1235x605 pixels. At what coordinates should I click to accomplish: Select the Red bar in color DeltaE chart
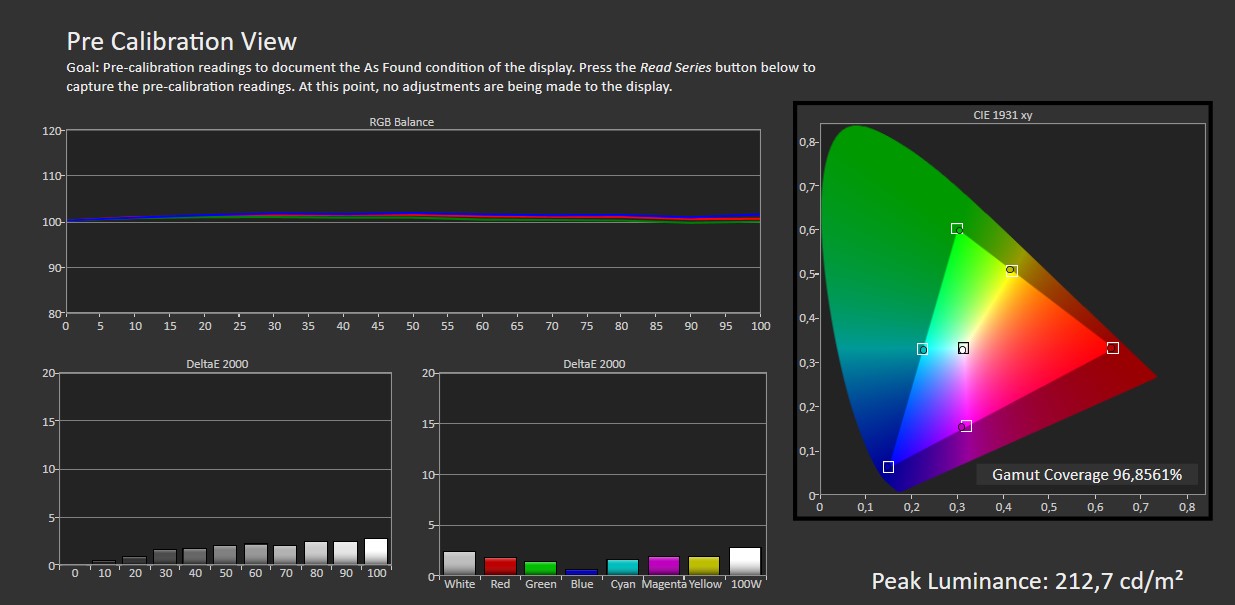500,567
